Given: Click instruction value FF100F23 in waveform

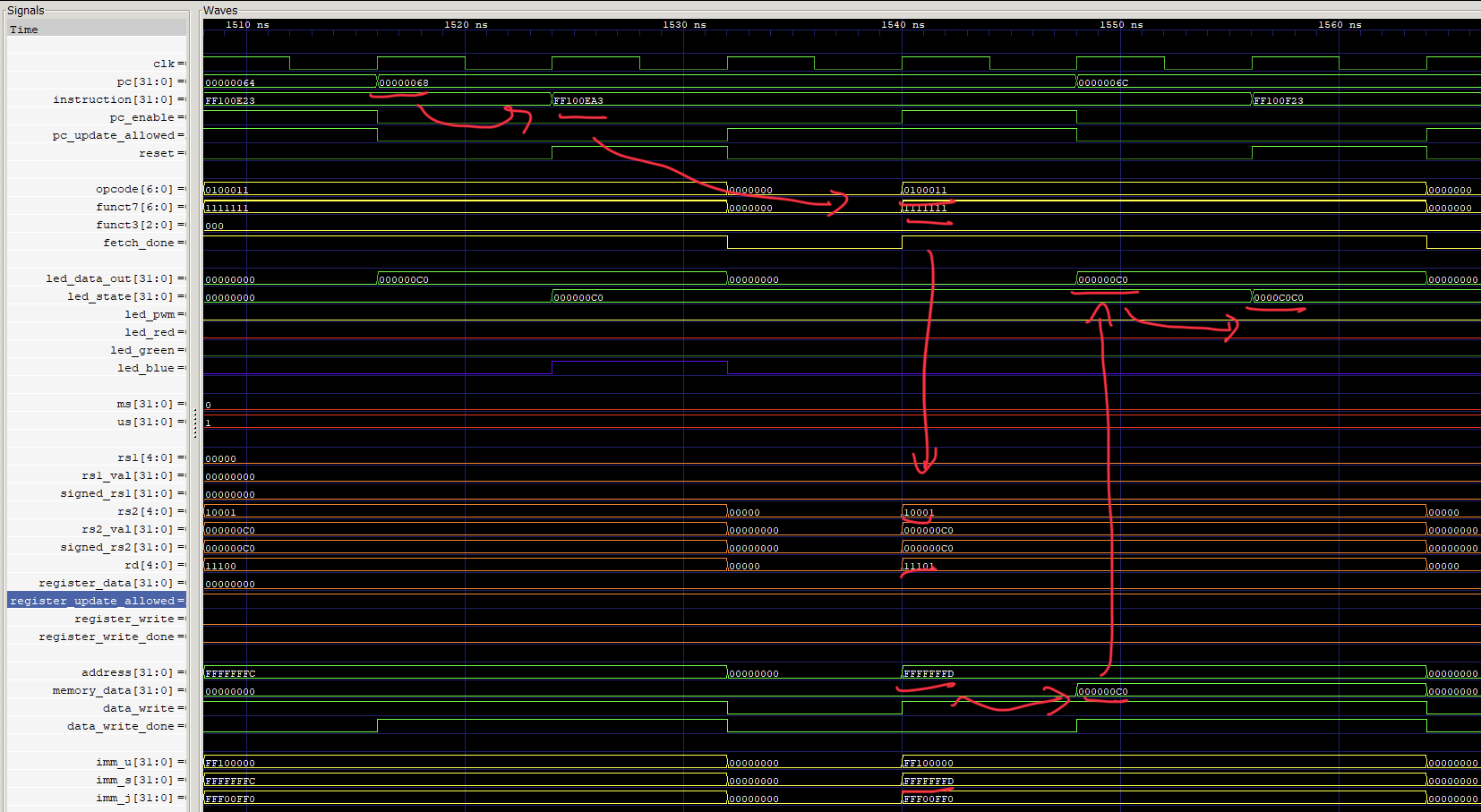Looking at the screenshot, I should pos(1279,100).
